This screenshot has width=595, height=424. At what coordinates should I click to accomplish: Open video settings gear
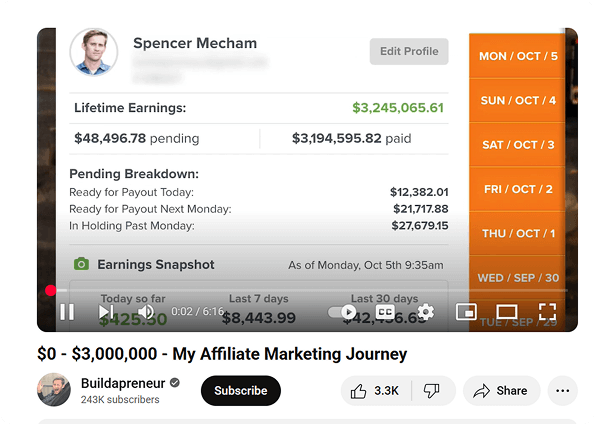pyautogui.click(x=426, y=312)
